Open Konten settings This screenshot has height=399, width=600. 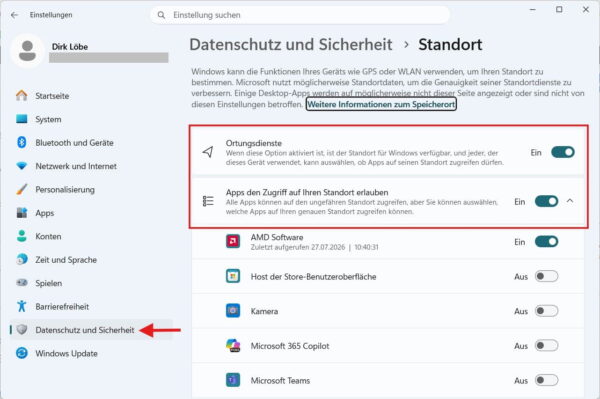tap(91, 236)
